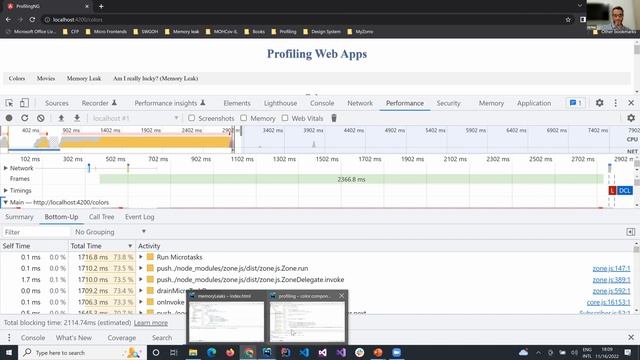Sort by the Total Time column
Image resolution: width=640 pixels, height=360 pixels.
[101, 246]
